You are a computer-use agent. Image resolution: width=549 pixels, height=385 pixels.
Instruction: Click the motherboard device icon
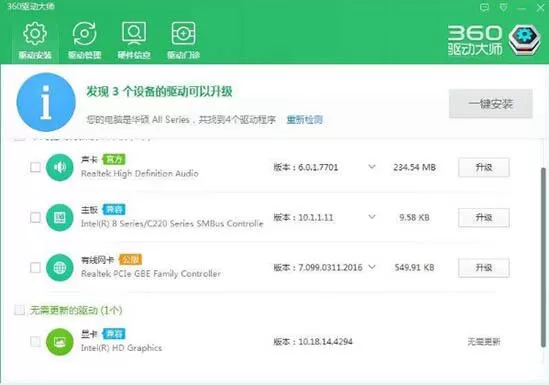60,218
